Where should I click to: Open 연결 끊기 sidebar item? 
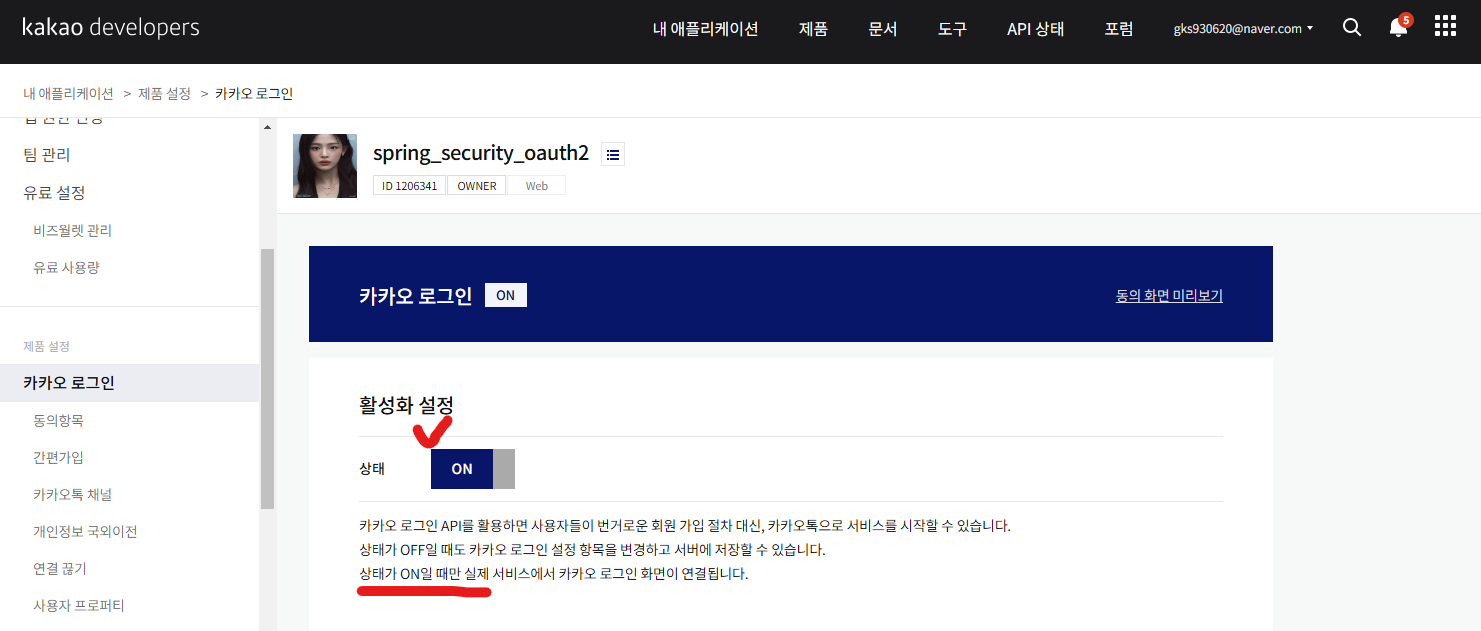click(60, 568)
